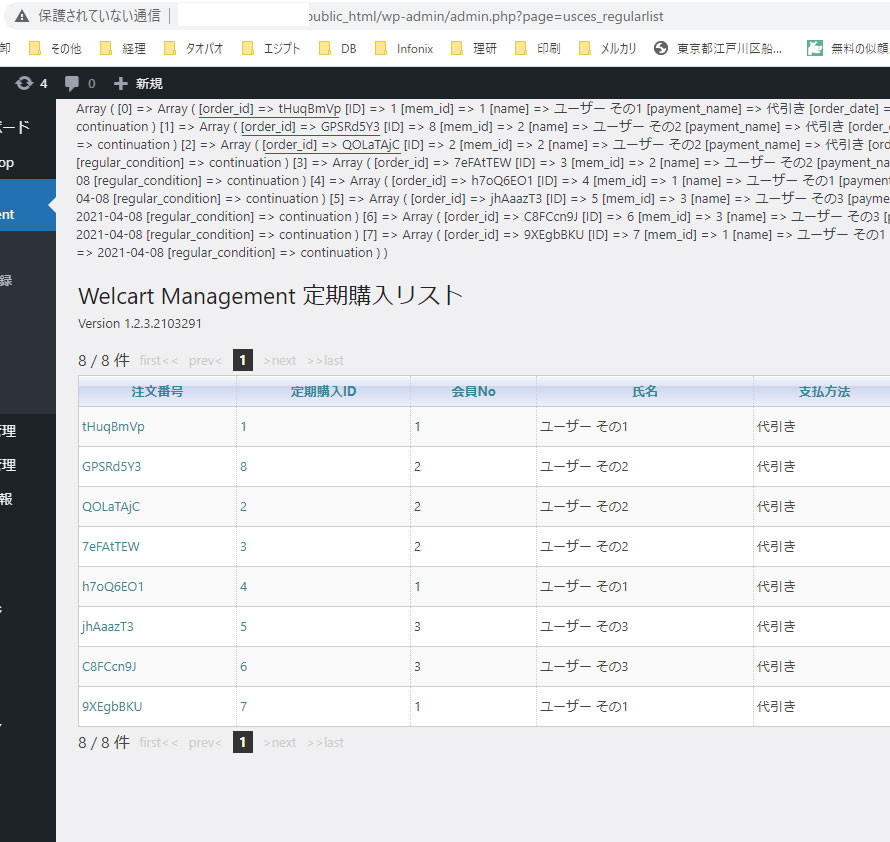
Task: Open order jhAaazT3 link
Action: coord(108,626)
